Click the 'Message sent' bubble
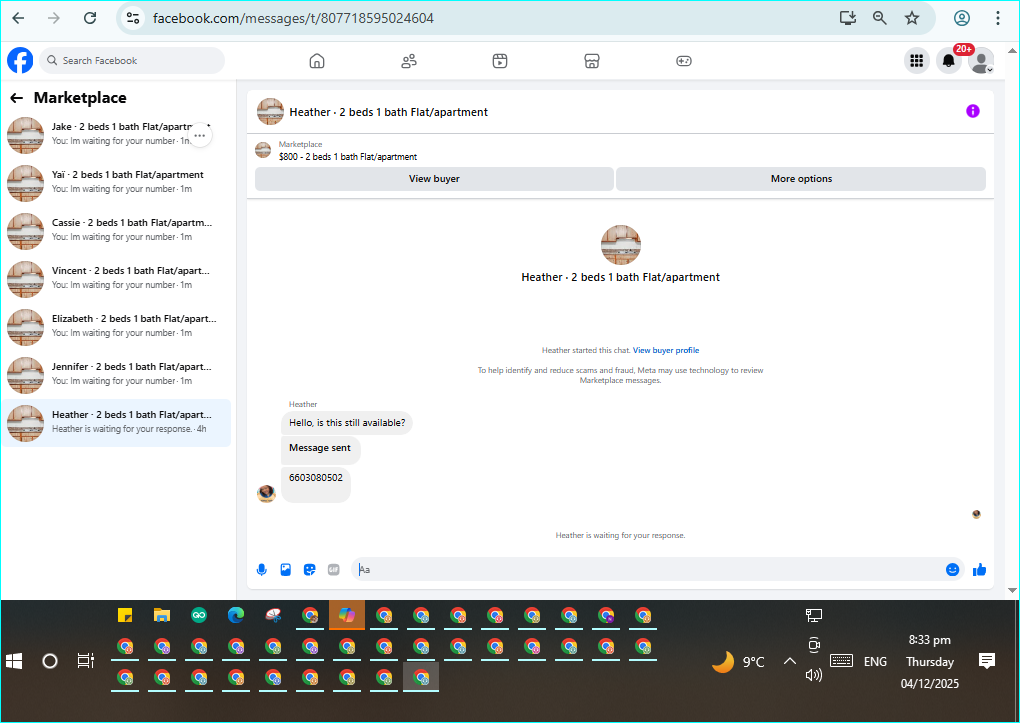The width and height of the screenshot is (1020, 723). 320,448
